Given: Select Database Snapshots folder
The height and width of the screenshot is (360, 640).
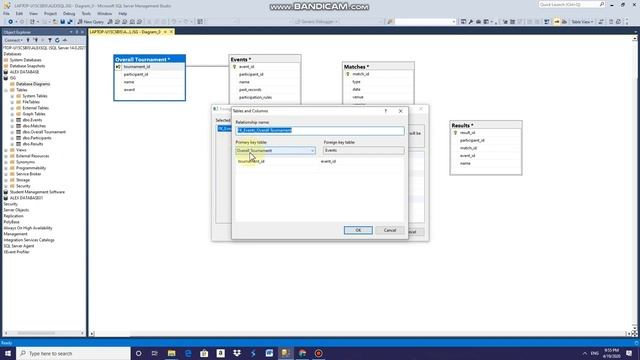Looking at the screenshot, I should pos(27,66).
